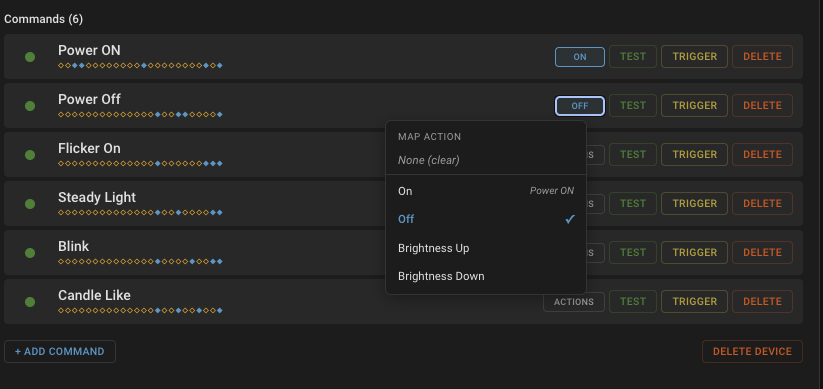Click green status dot for Blink

(x=30, y=253)
